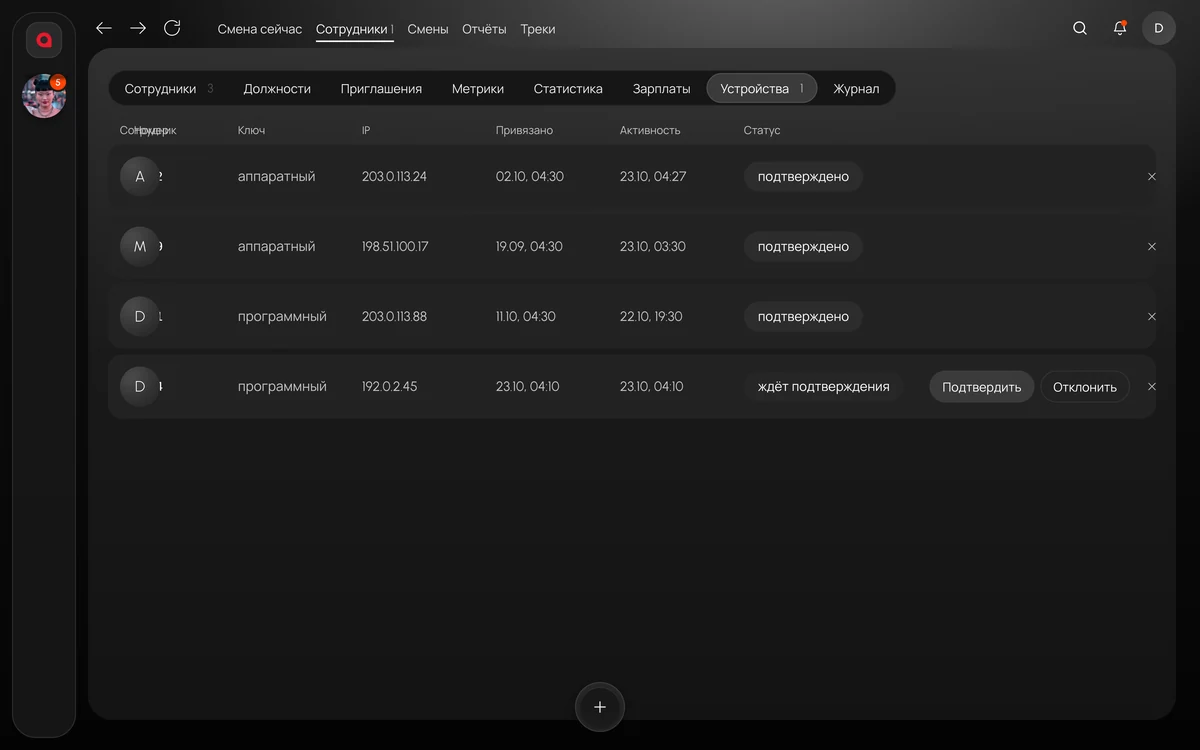Open the Журнал tab
The image size is (1200, 750).
tap(856, 88)
